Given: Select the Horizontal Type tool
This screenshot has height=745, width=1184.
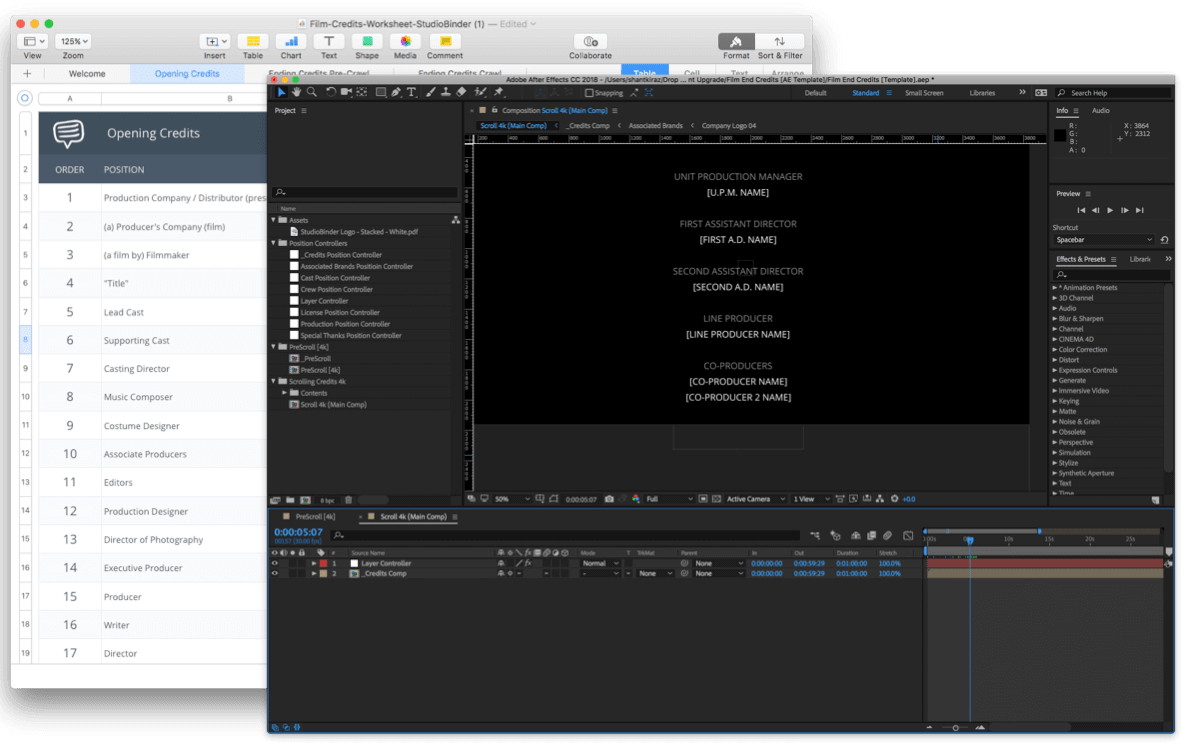Looking at the screenshot, I should pos(412,92).
